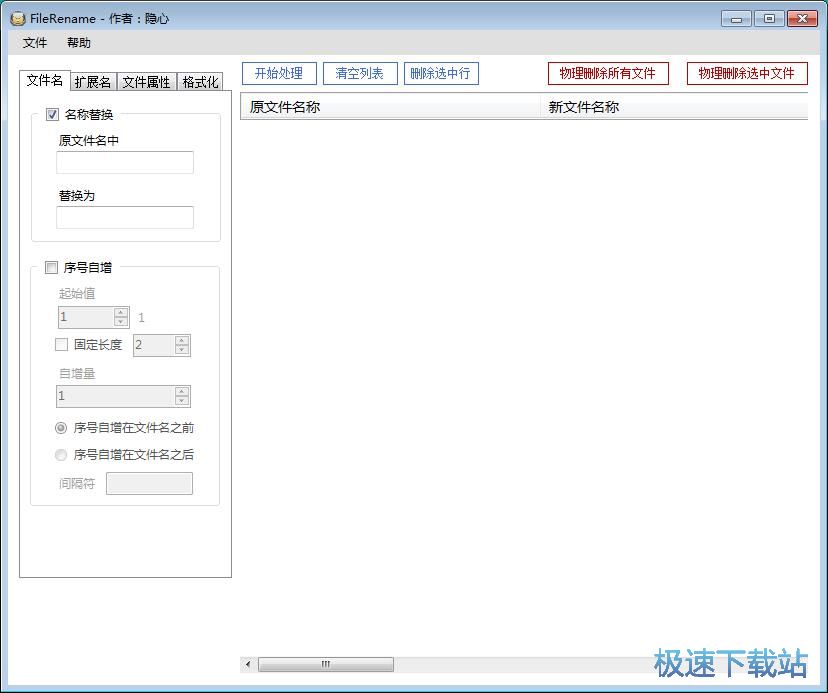The image size is (828, 693).
Task: Decrease the 固定长度 spinner value
Action: coord(182,350)
